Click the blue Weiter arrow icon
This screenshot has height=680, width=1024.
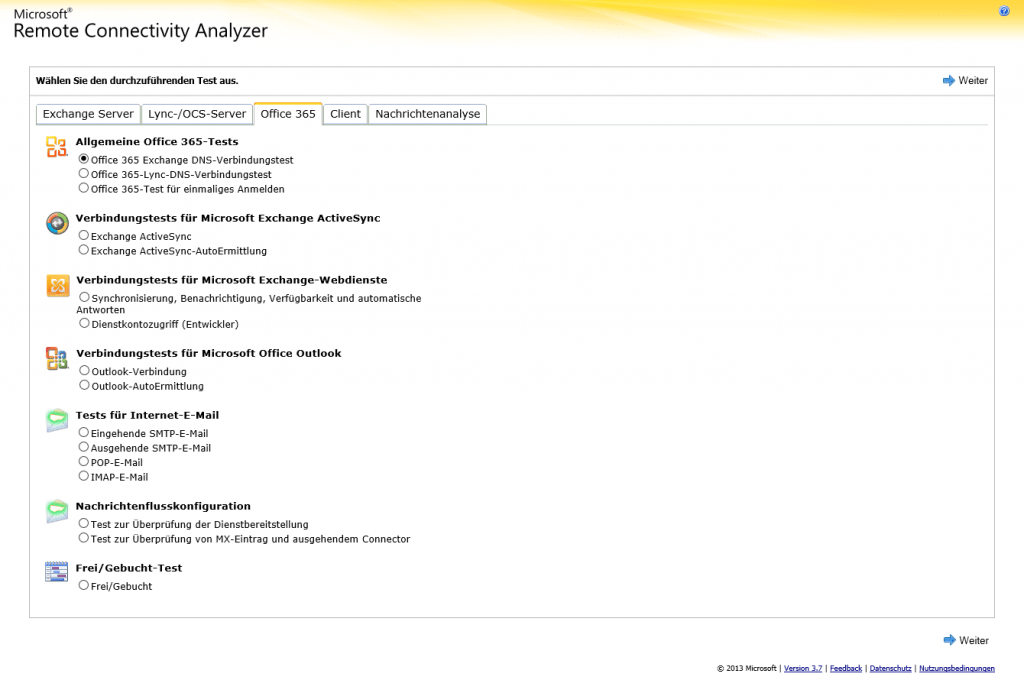coord(948,81)
